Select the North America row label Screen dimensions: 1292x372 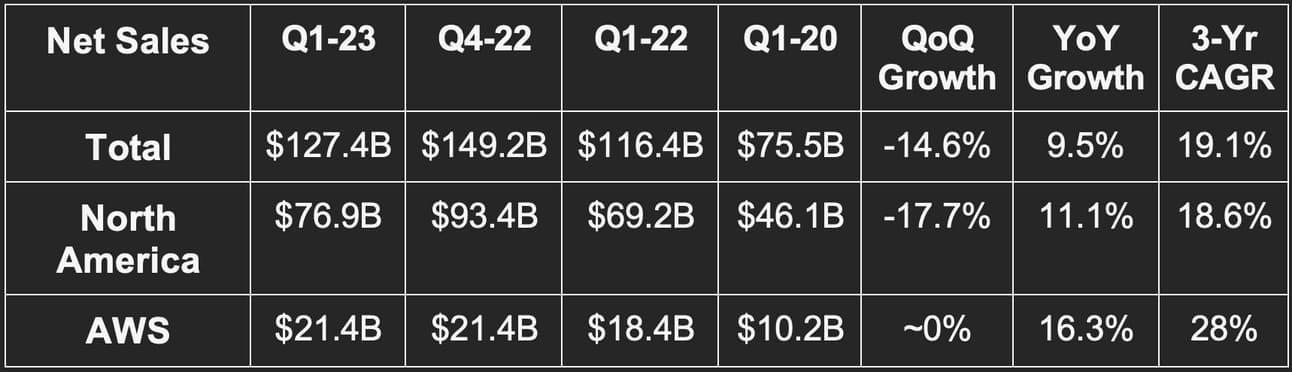[128, 240]
